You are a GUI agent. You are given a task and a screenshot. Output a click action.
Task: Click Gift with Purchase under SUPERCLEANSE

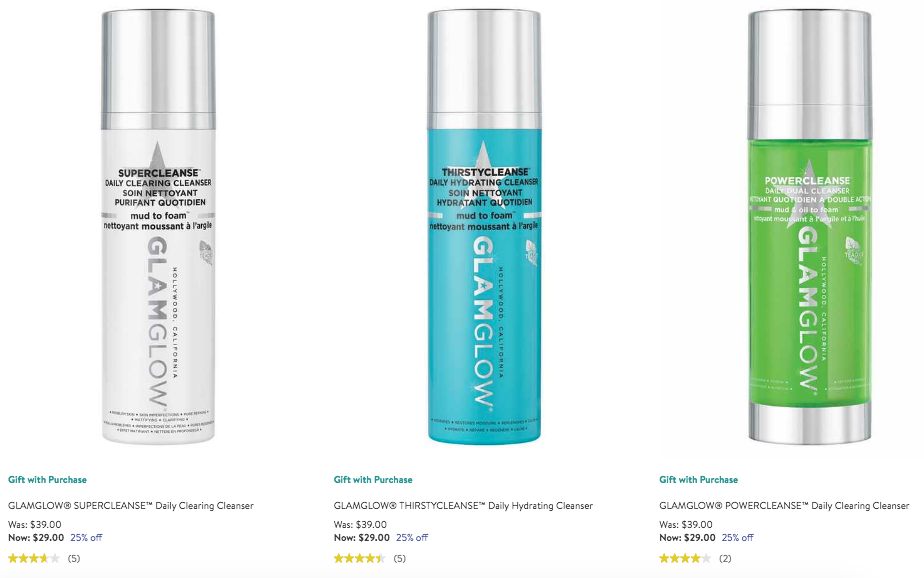[47, 480]
